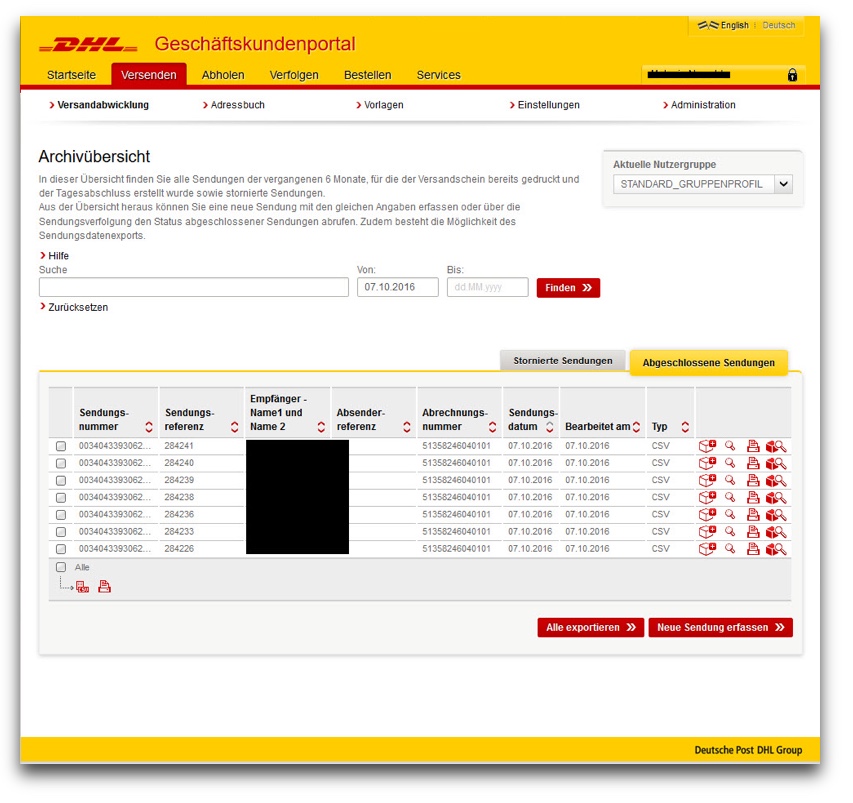Track shipment icon for row 284241
853x803 pixels.
coord(776,446)
